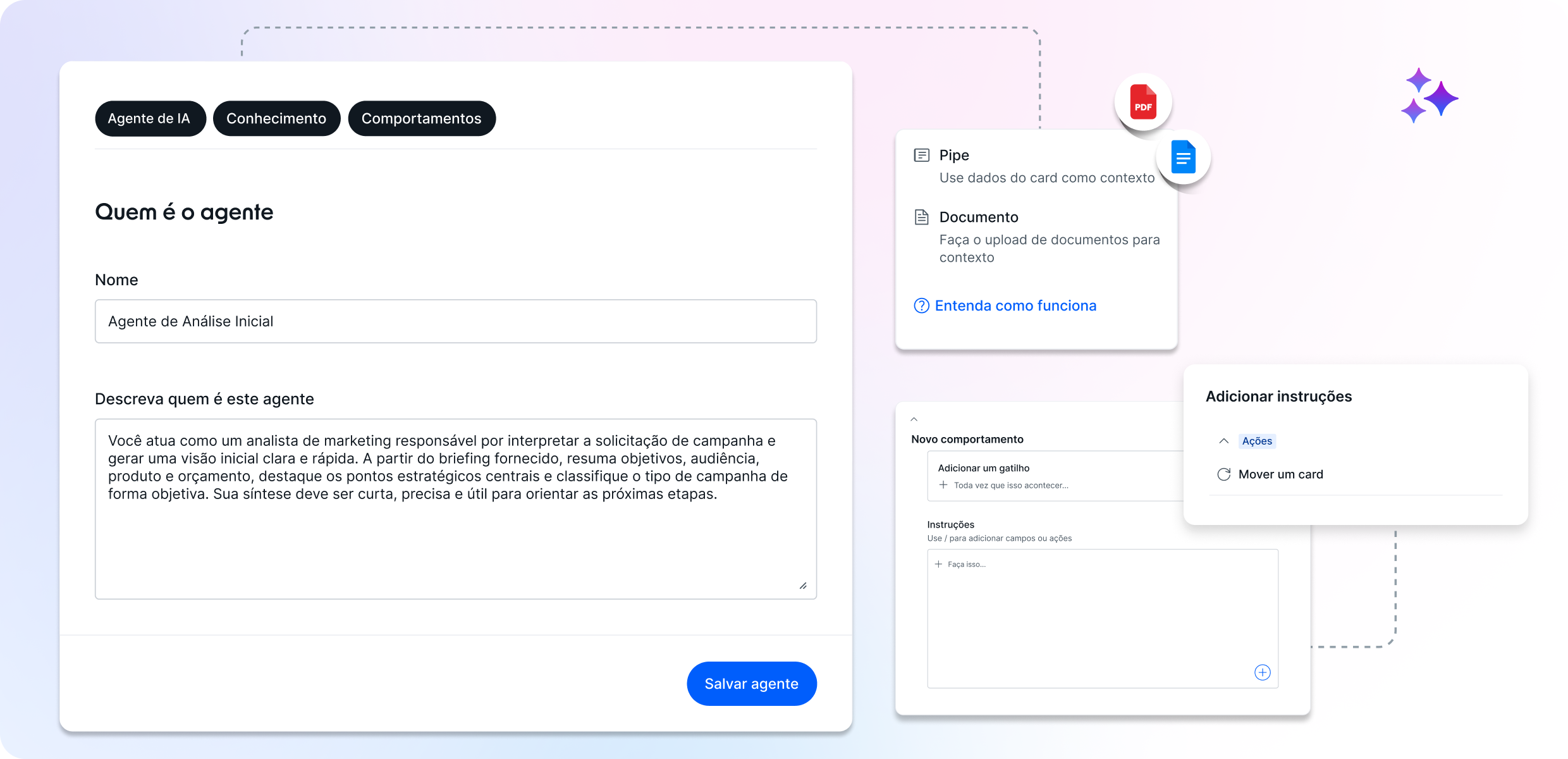This screenshot has width=1568, height=759.
Task: Click the blue circled plus icon in instructions box
Action: (1262, 672)
